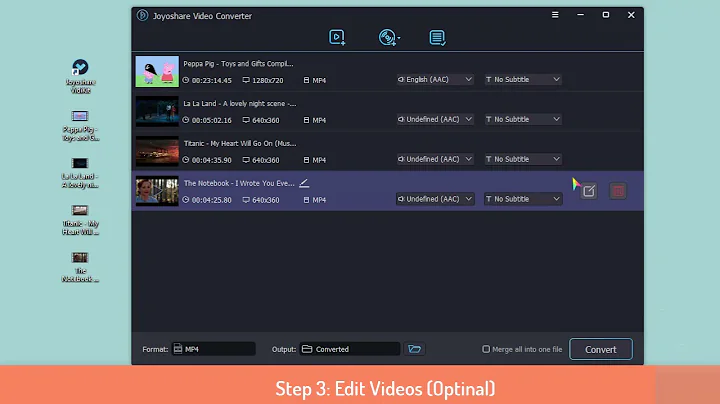Image resolution: width=720 pixels, height=404 pixels.
Task: Open subtitle dropdown for La La Land
Action: click(523, 119)
